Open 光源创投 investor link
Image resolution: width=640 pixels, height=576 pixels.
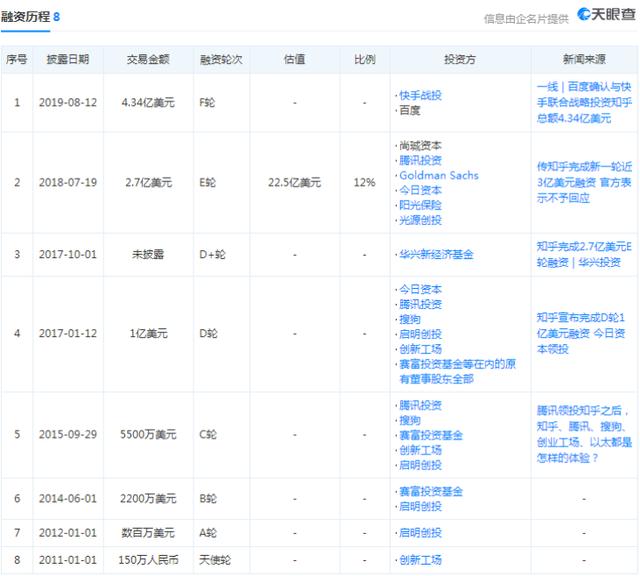tap(420, 220)
